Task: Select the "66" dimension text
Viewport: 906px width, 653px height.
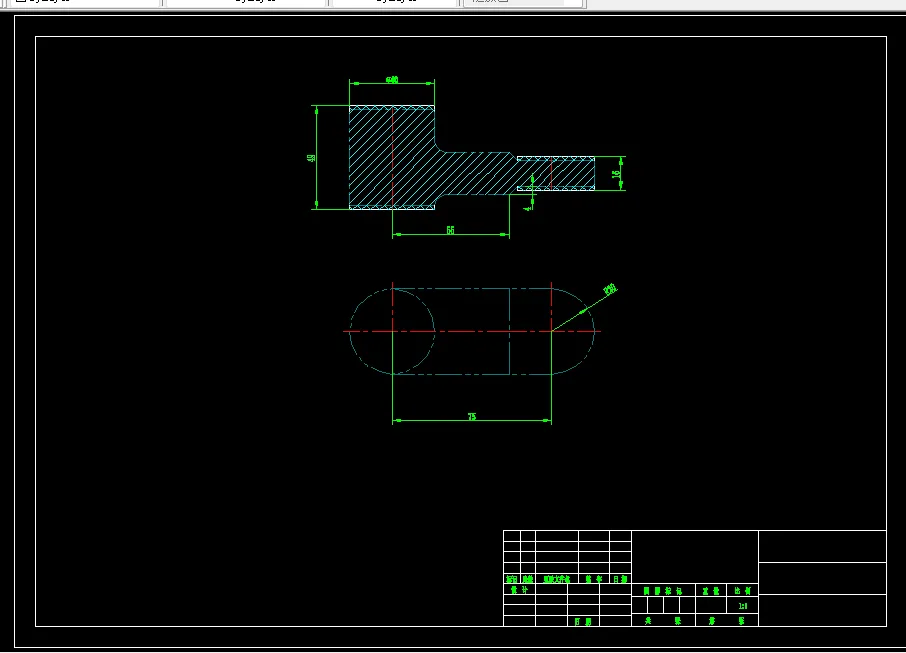Action: point(450,230)
